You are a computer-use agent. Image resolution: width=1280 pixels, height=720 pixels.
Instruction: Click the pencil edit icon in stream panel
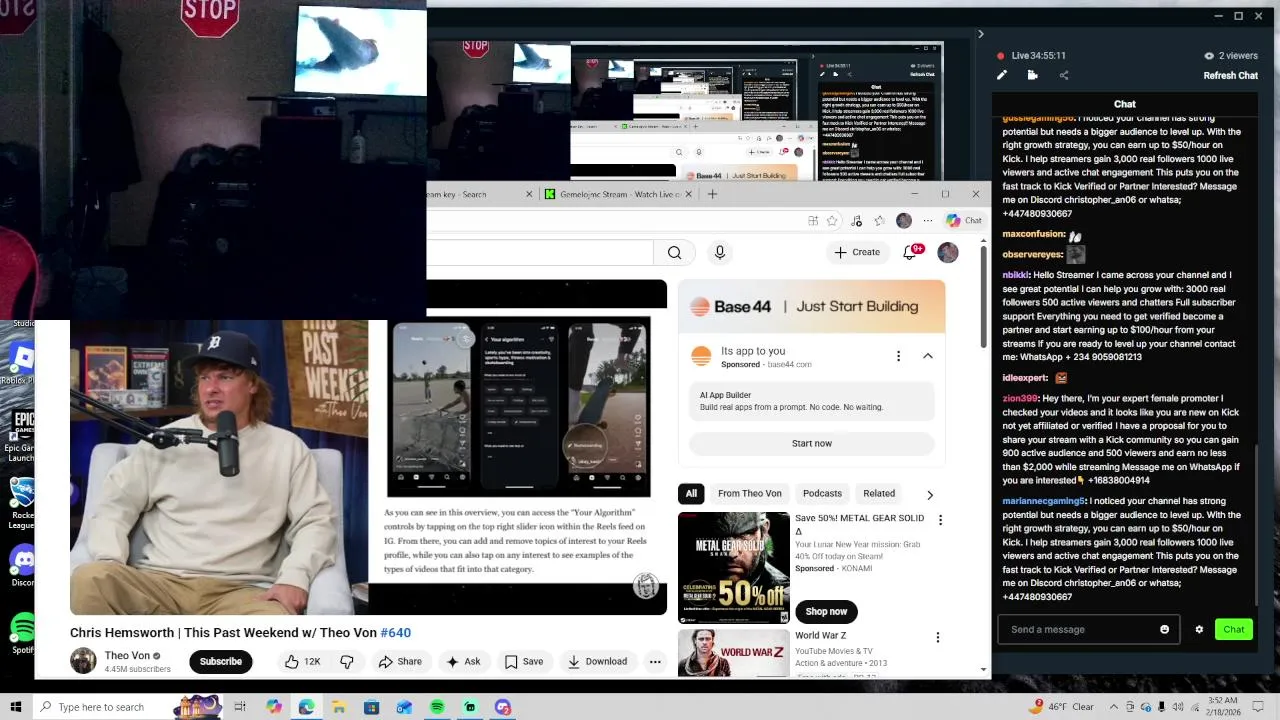[x=1002, y=75]
